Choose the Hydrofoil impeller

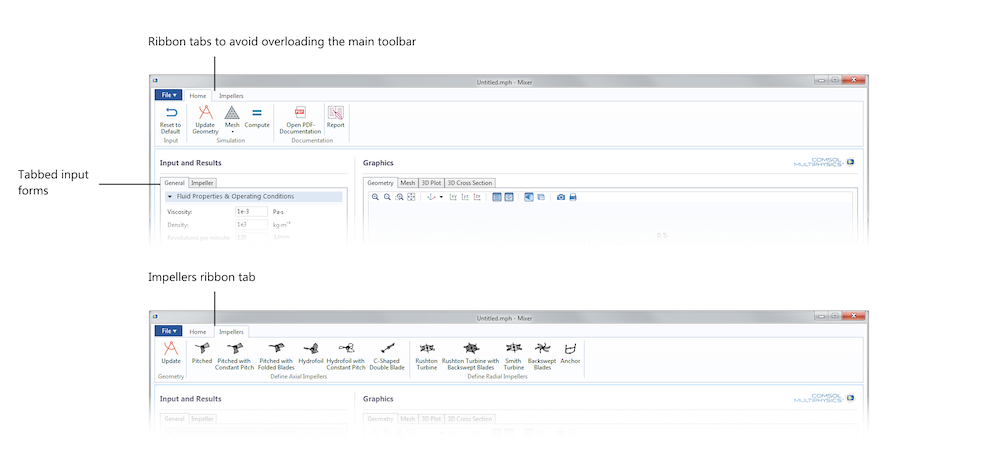coord(311,353)
